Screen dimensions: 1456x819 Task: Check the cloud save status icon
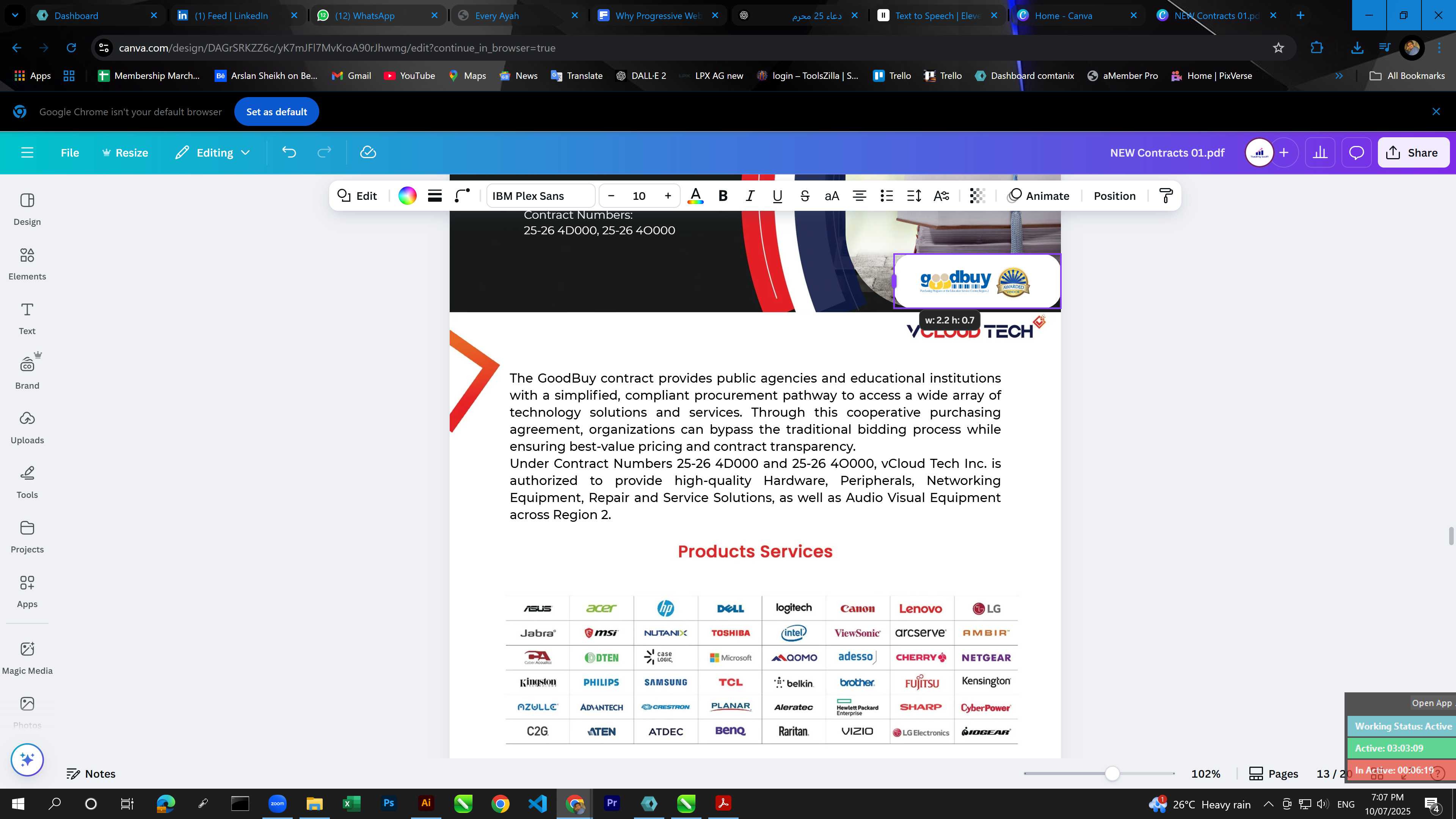(x=368, y=152)
